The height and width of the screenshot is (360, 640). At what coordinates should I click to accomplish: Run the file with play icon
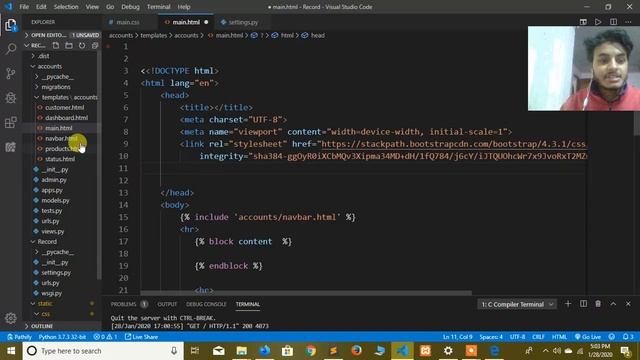click(x=598, y=22)
